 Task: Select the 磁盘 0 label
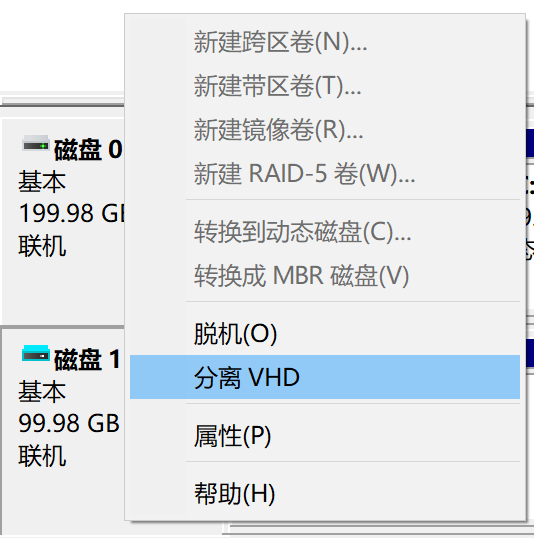(88, 150)
